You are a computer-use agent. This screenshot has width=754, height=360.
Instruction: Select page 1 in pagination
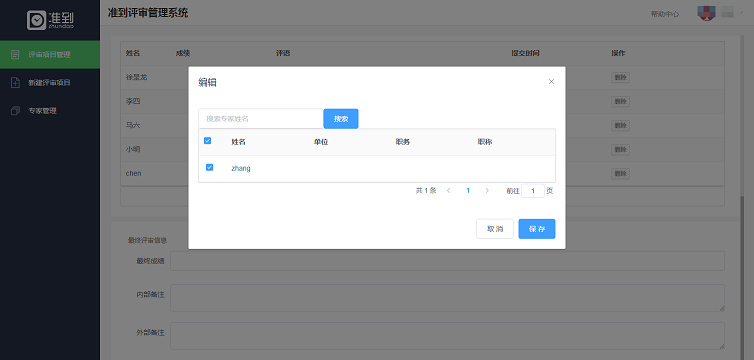[468, 191]
